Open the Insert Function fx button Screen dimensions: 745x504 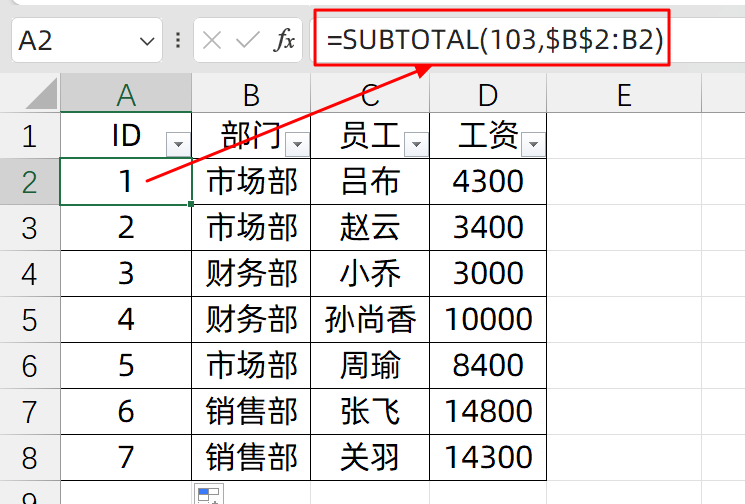(284, 40)
